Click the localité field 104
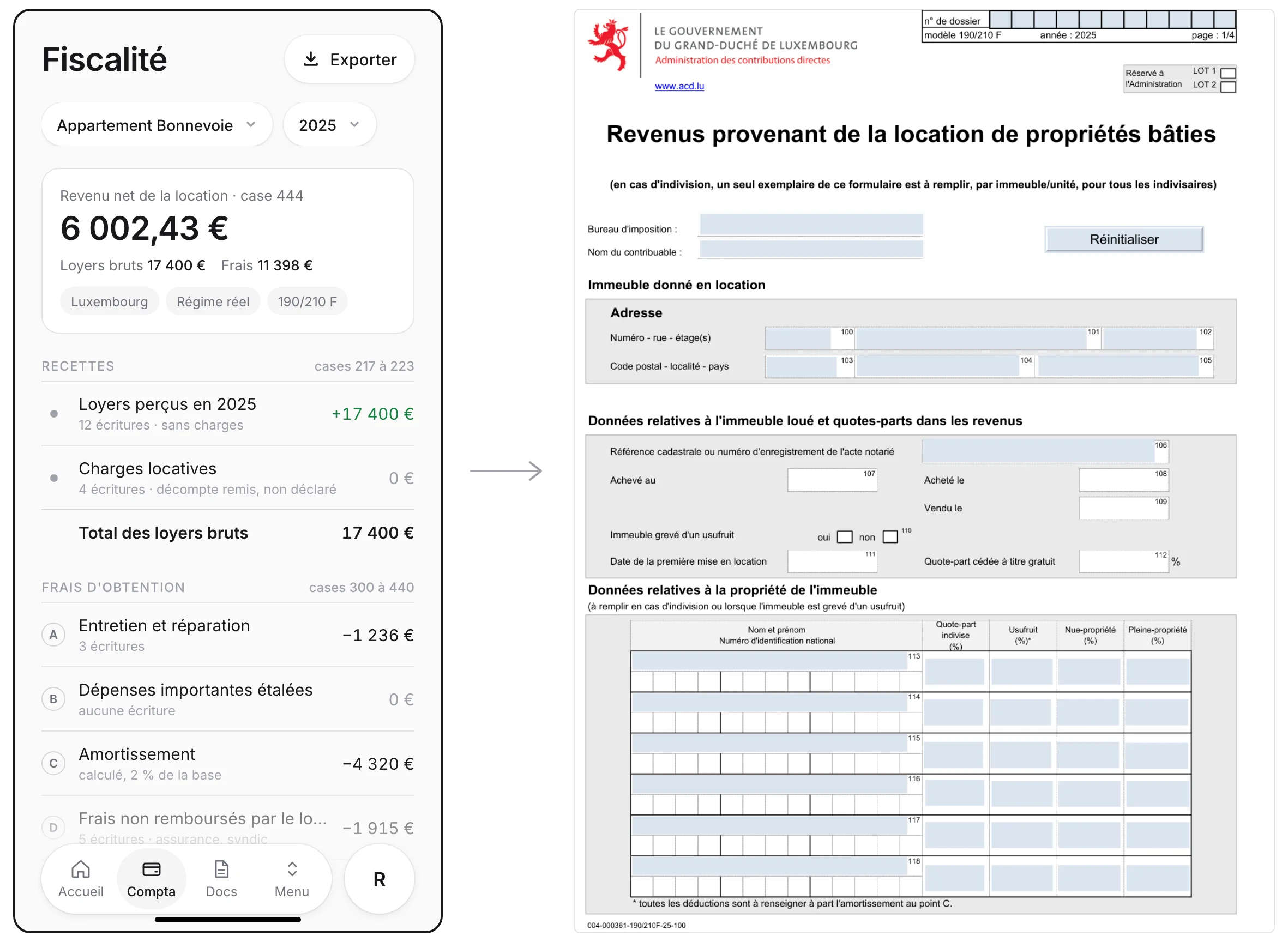1288x942 pixels. coord(944,366)
